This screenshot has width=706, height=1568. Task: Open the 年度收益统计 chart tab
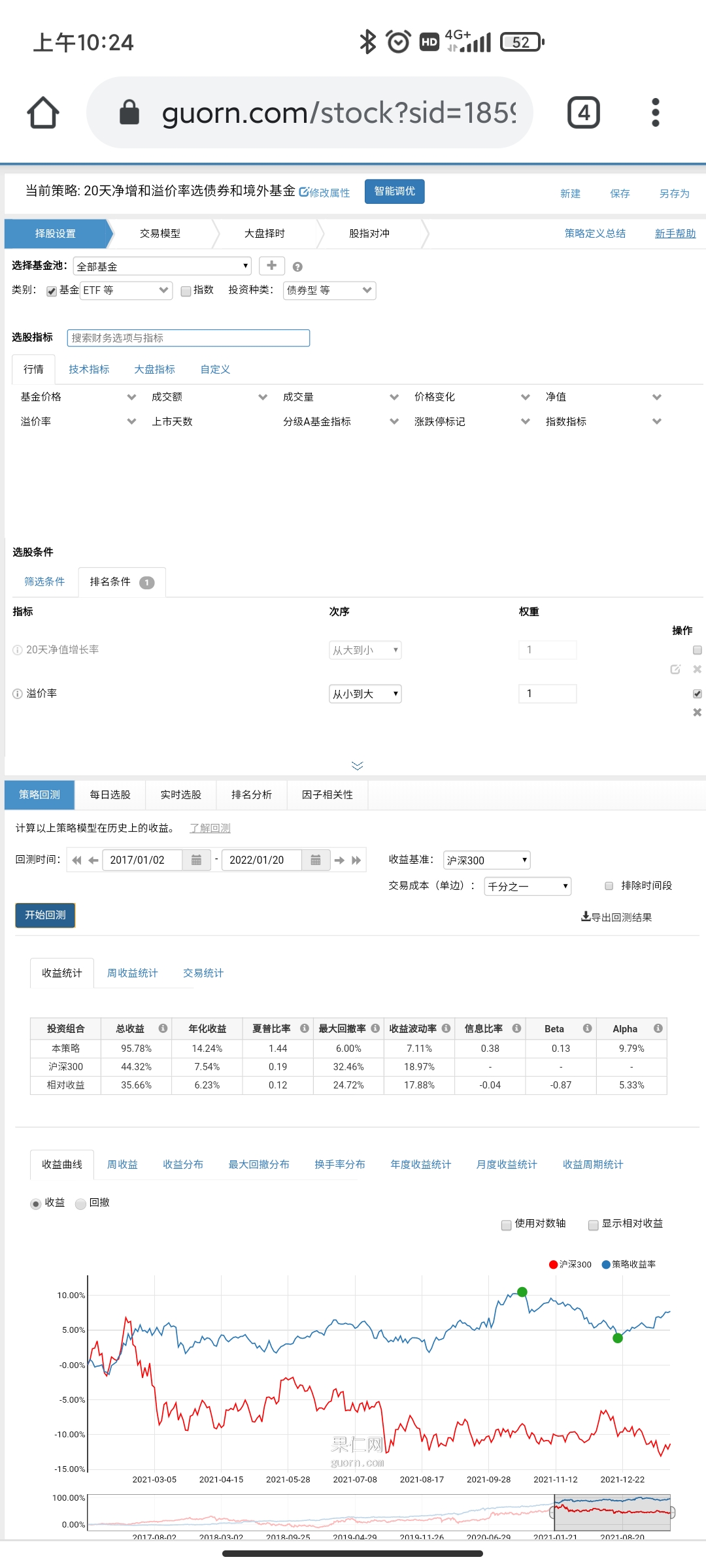[x=420, y=1164]
